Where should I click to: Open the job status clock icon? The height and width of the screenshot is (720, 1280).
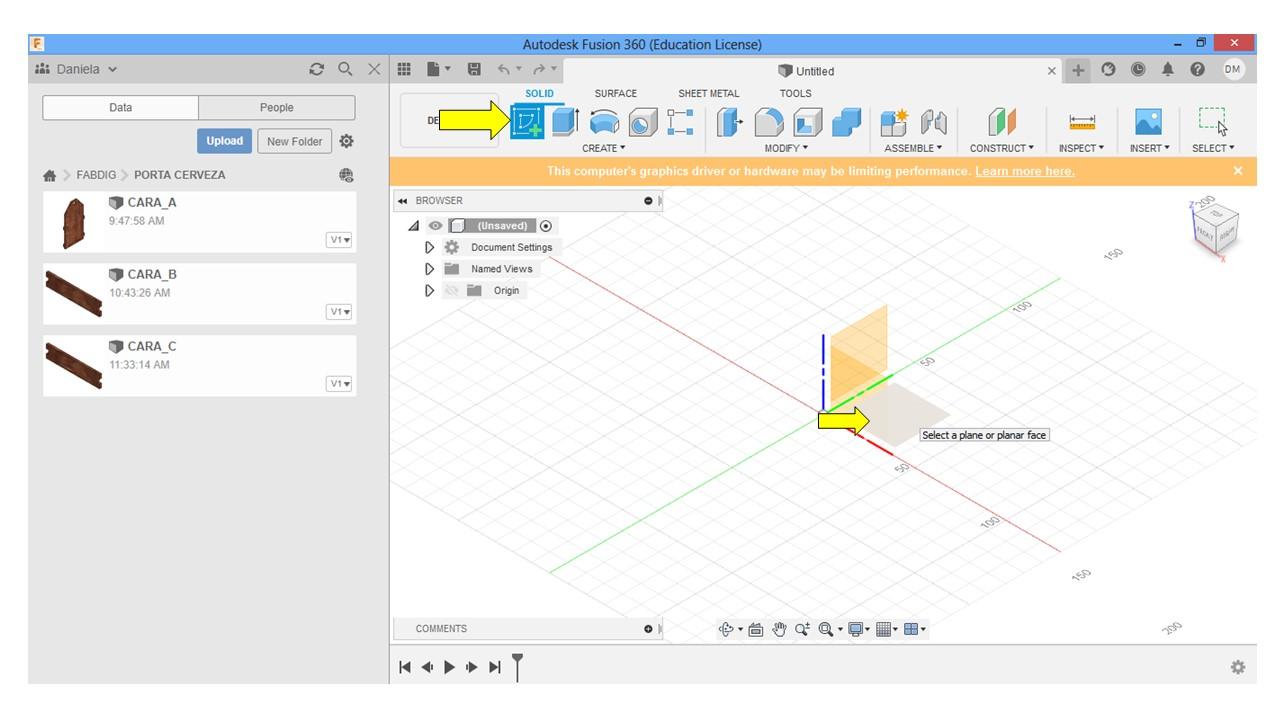(x=1138, y=69)
